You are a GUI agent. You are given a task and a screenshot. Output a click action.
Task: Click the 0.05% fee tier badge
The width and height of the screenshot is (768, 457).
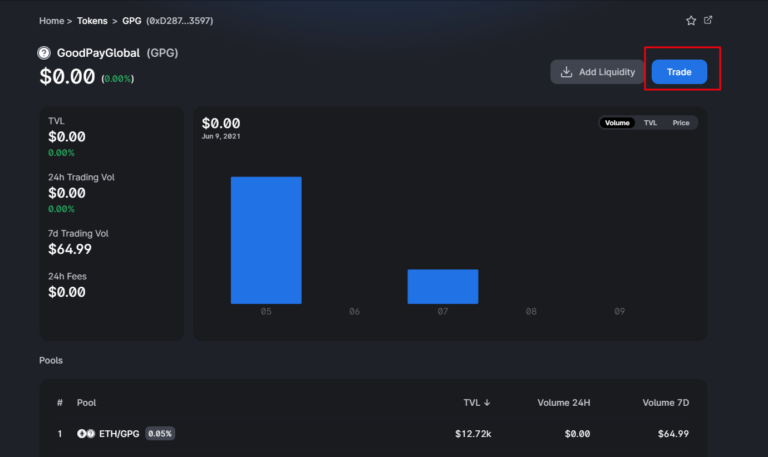pos(160,434)
